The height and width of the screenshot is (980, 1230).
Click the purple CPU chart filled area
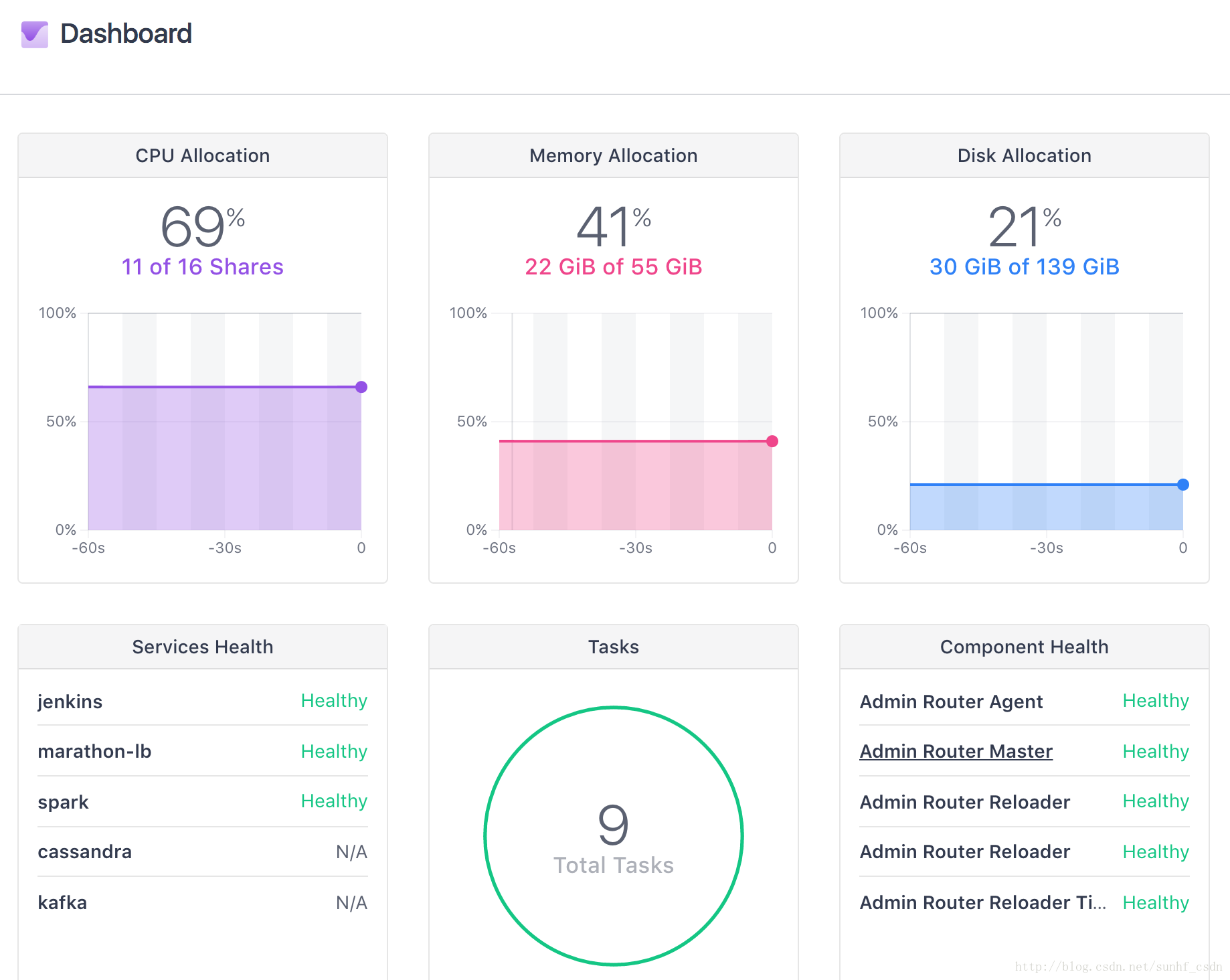click(x=225, y=459)
